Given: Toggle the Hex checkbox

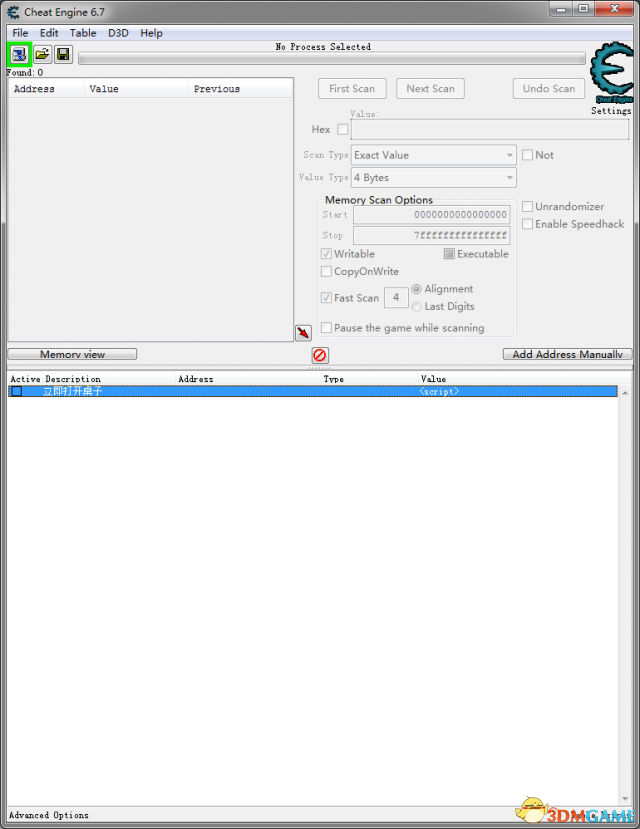Looking at the screenshot, I should coord(342,130).
